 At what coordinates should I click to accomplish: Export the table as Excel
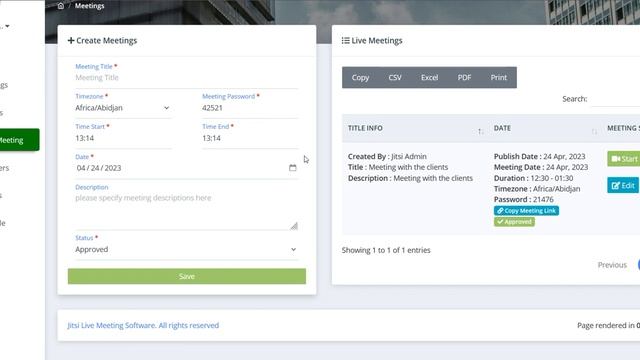(429, 78)
